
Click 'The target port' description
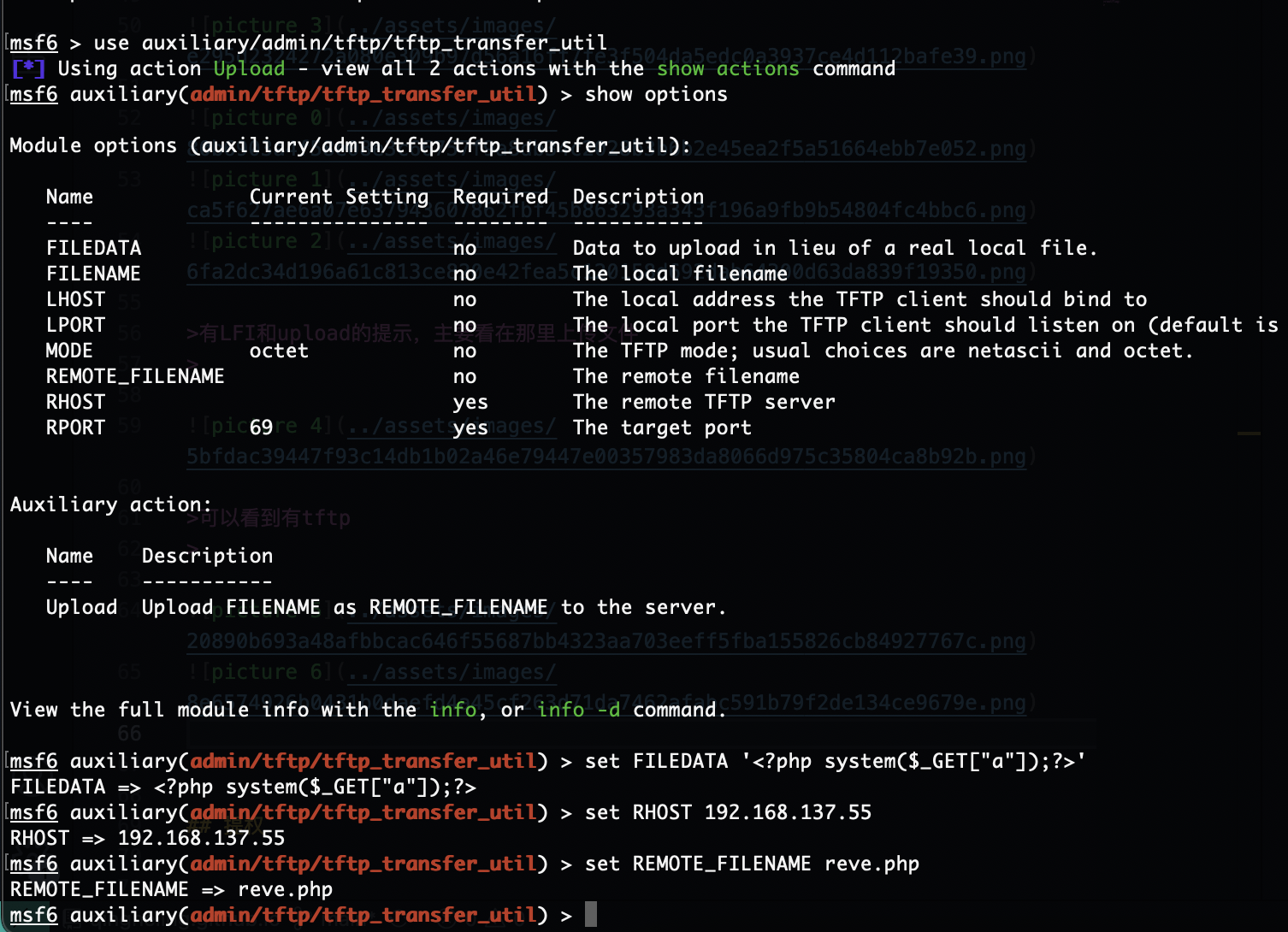tap(662, 428)
